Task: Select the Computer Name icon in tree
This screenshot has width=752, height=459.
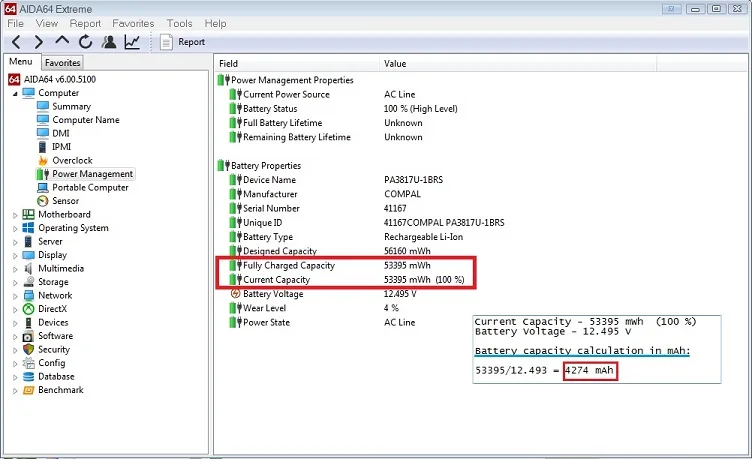Action: [x=43, y=119]
